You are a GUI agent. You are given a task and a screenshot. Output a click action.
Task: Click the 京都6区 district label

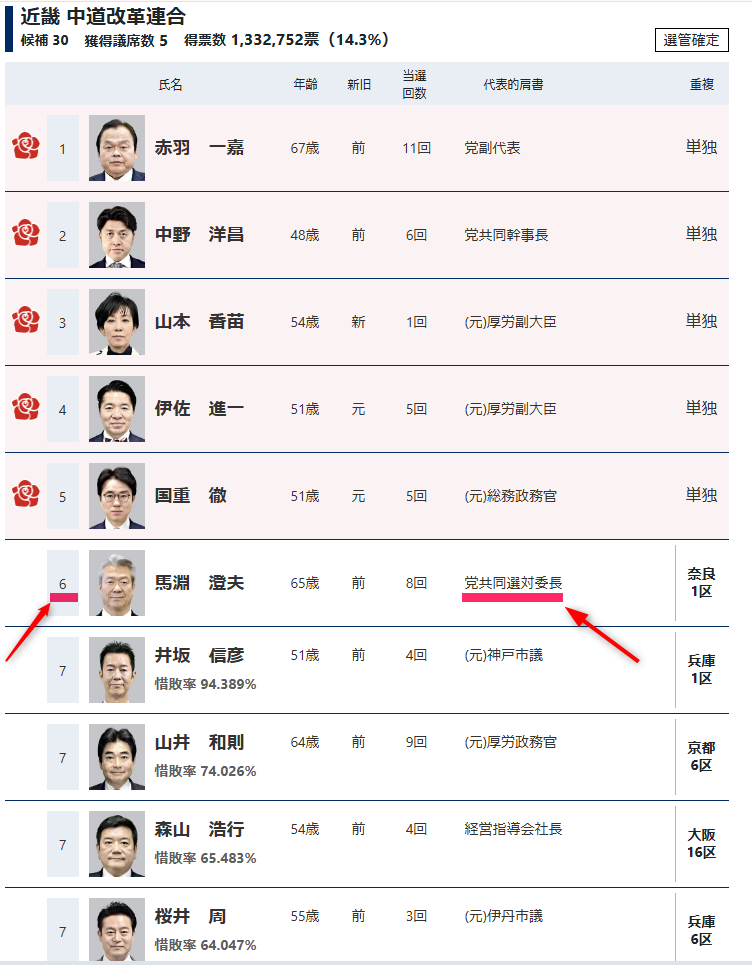pyautogui.click(x=700, y=757)
